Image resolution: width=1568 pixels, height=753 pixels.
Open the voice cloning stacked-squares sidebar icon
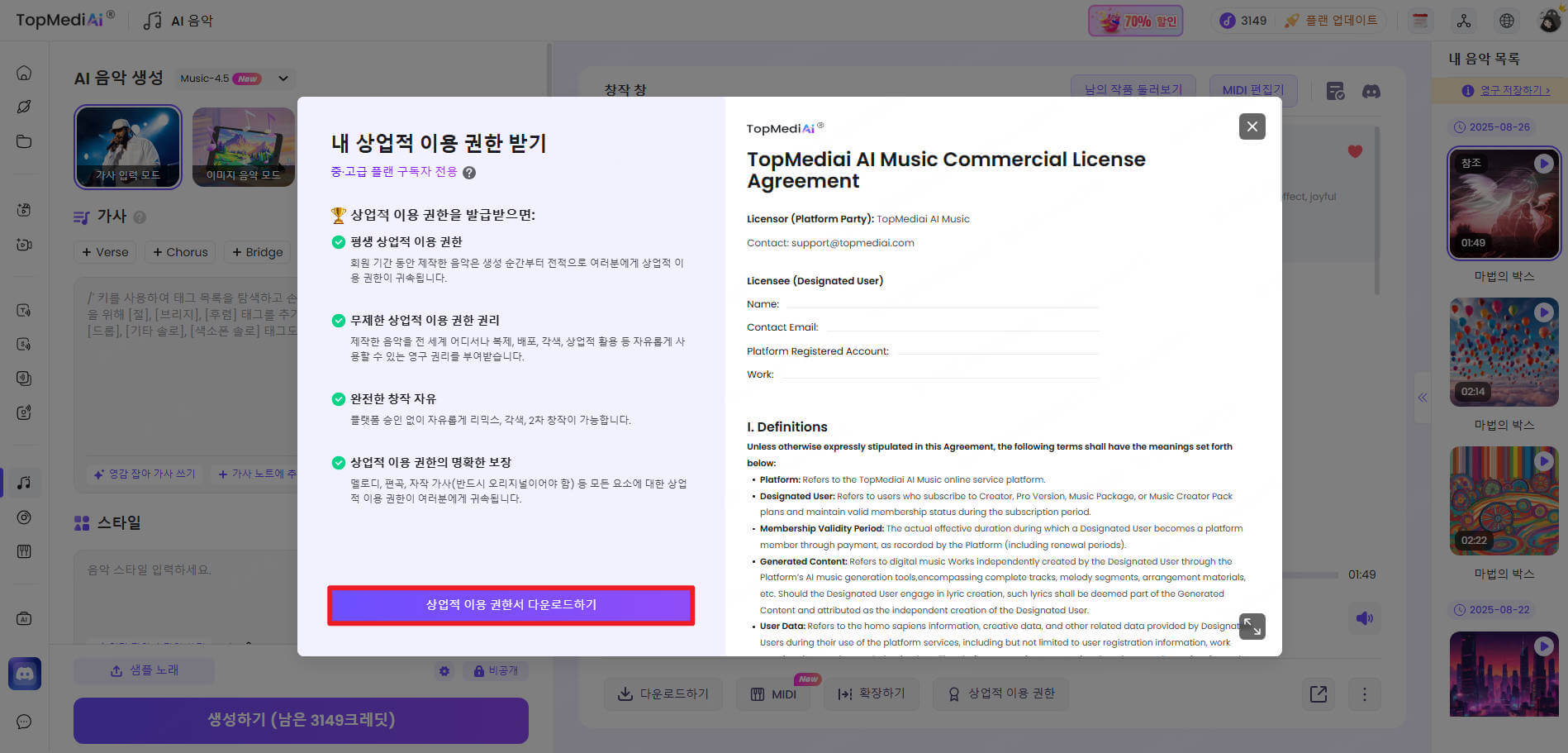[24, 379]
